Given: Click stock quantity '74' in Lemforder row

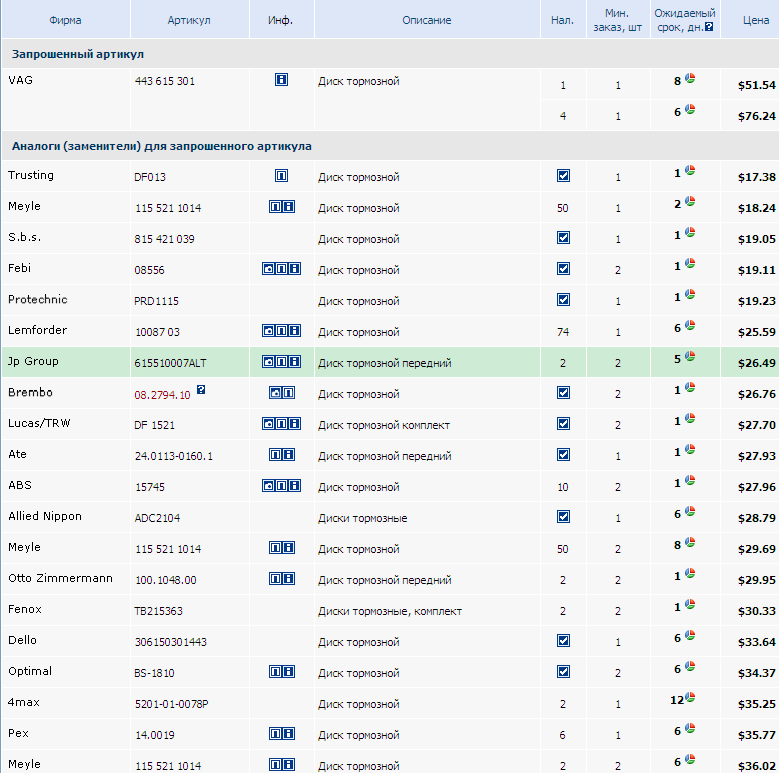Looking at the screenshot, I should pyautogui.click(x=562, y=332).
